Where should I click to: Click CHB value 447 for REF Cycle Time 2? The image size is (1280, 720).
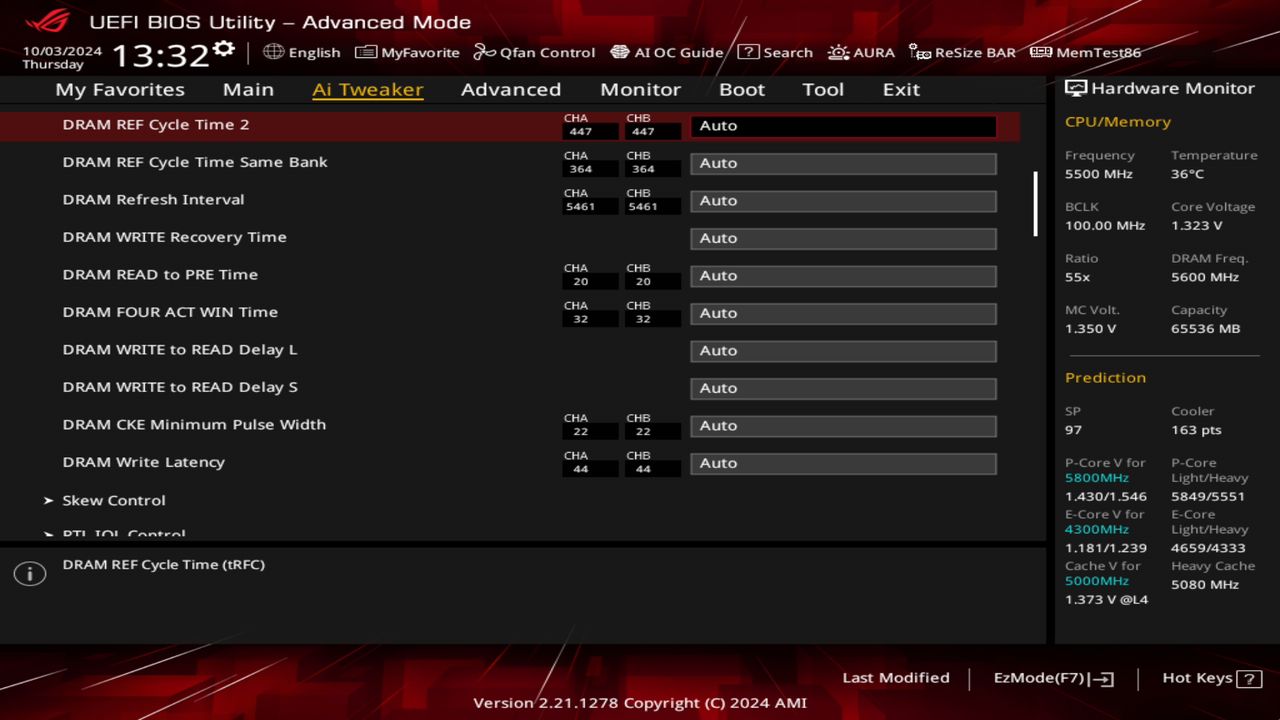[x=653, y=131]
